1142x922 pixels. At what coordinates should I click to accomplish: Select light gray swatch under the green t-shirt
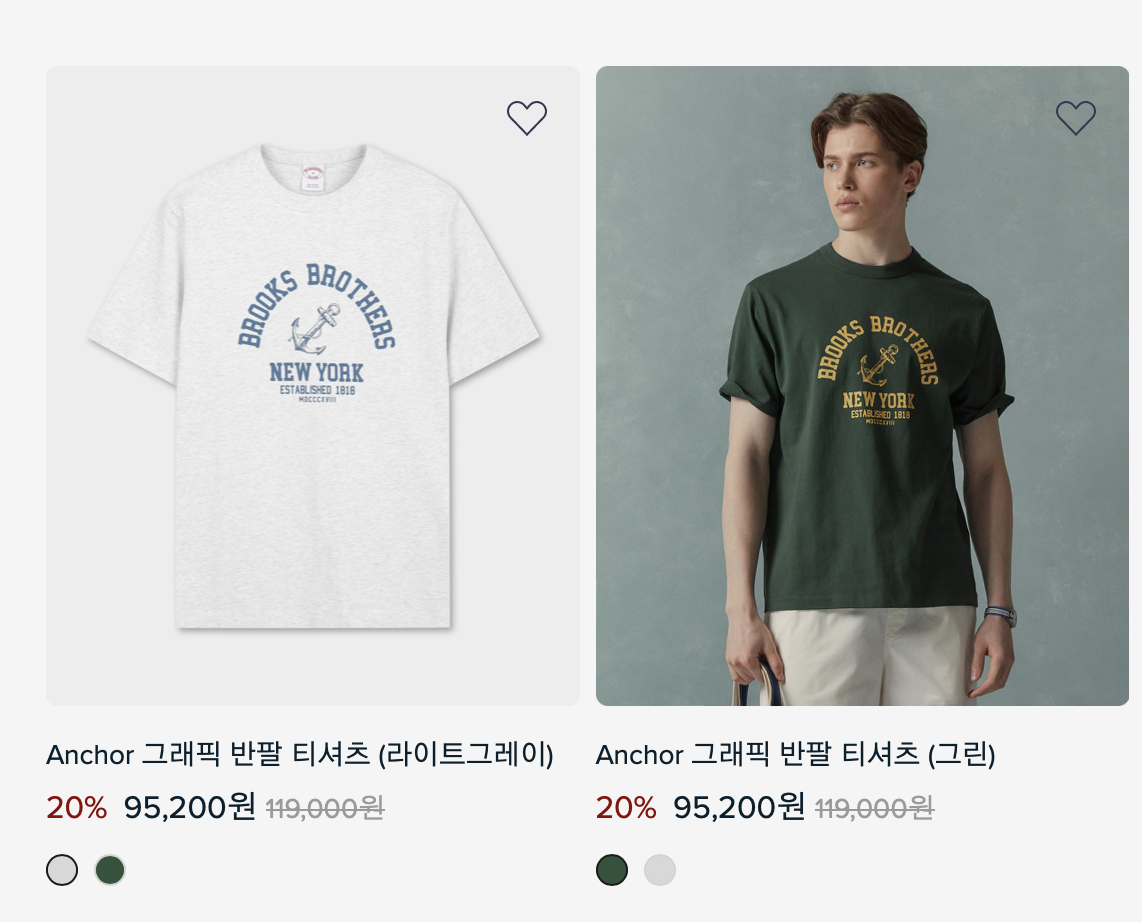coord(660,870)
